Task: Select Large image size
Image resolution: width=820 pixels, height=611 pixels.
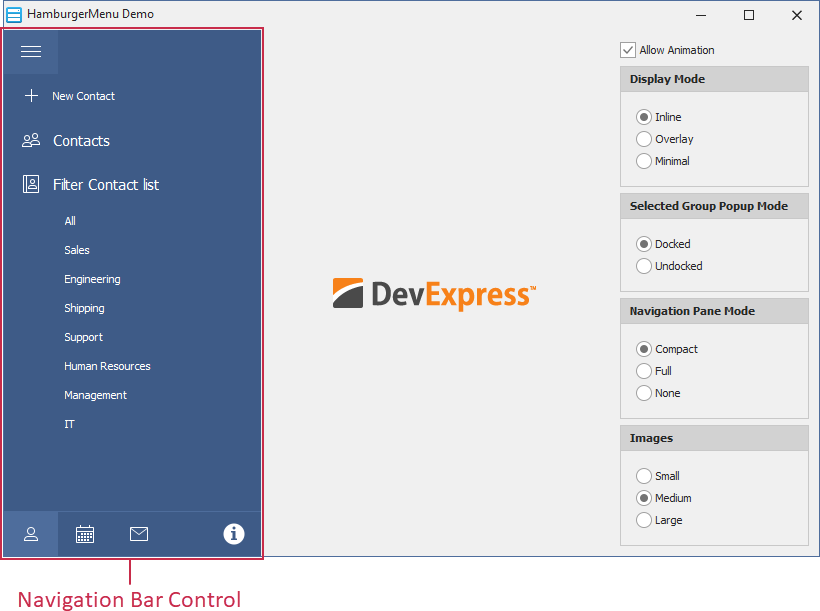Action: point(644,520)
